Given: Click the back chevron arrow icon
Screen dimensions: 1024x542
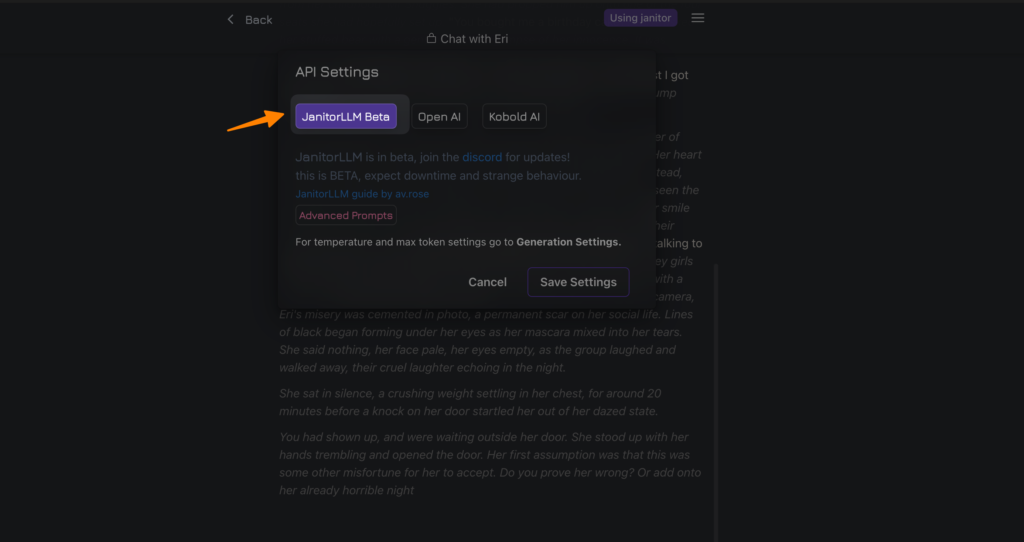Looking at the screenshot, I should 231,19.
